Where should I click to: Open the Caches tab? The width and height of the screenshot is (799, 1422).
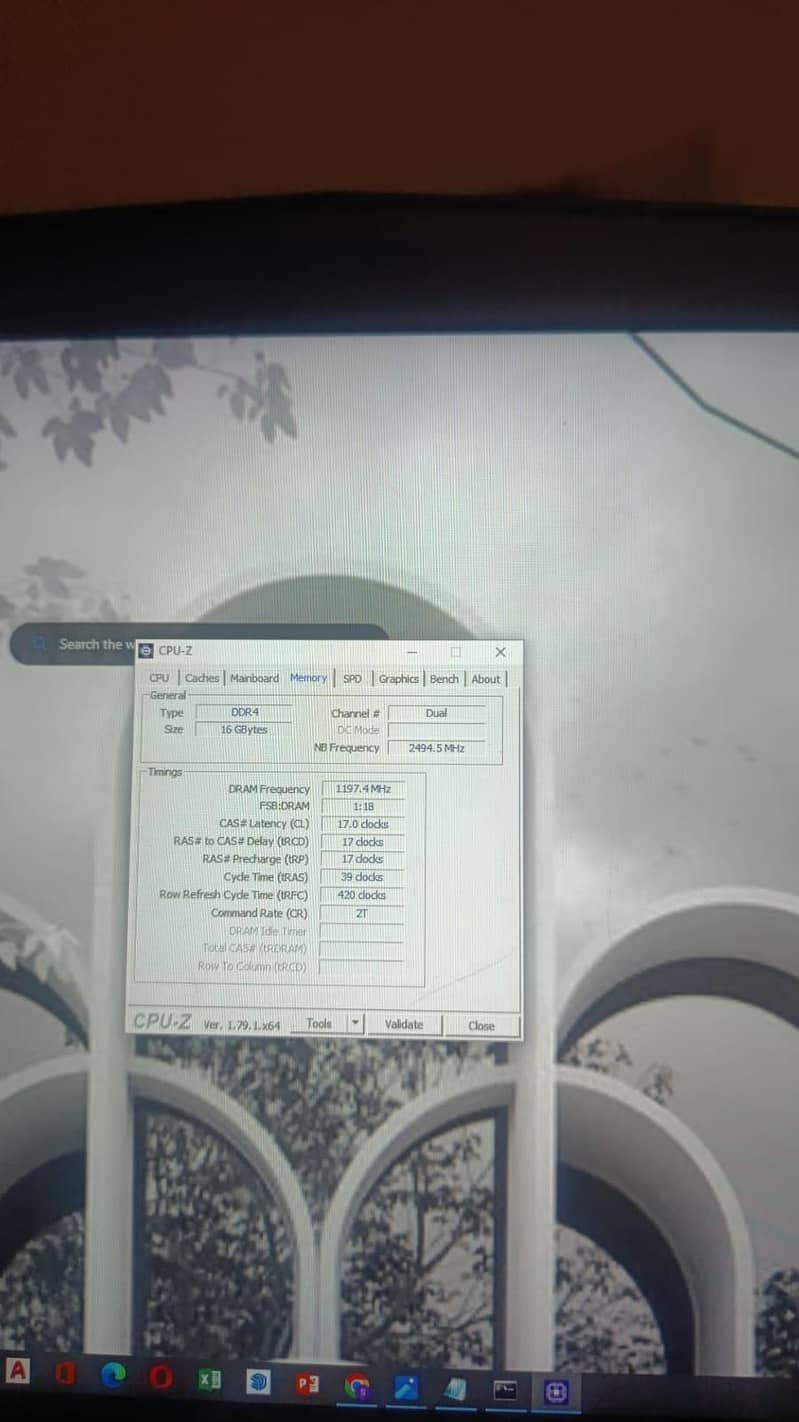pyautogui.click(x=202, y=678)
